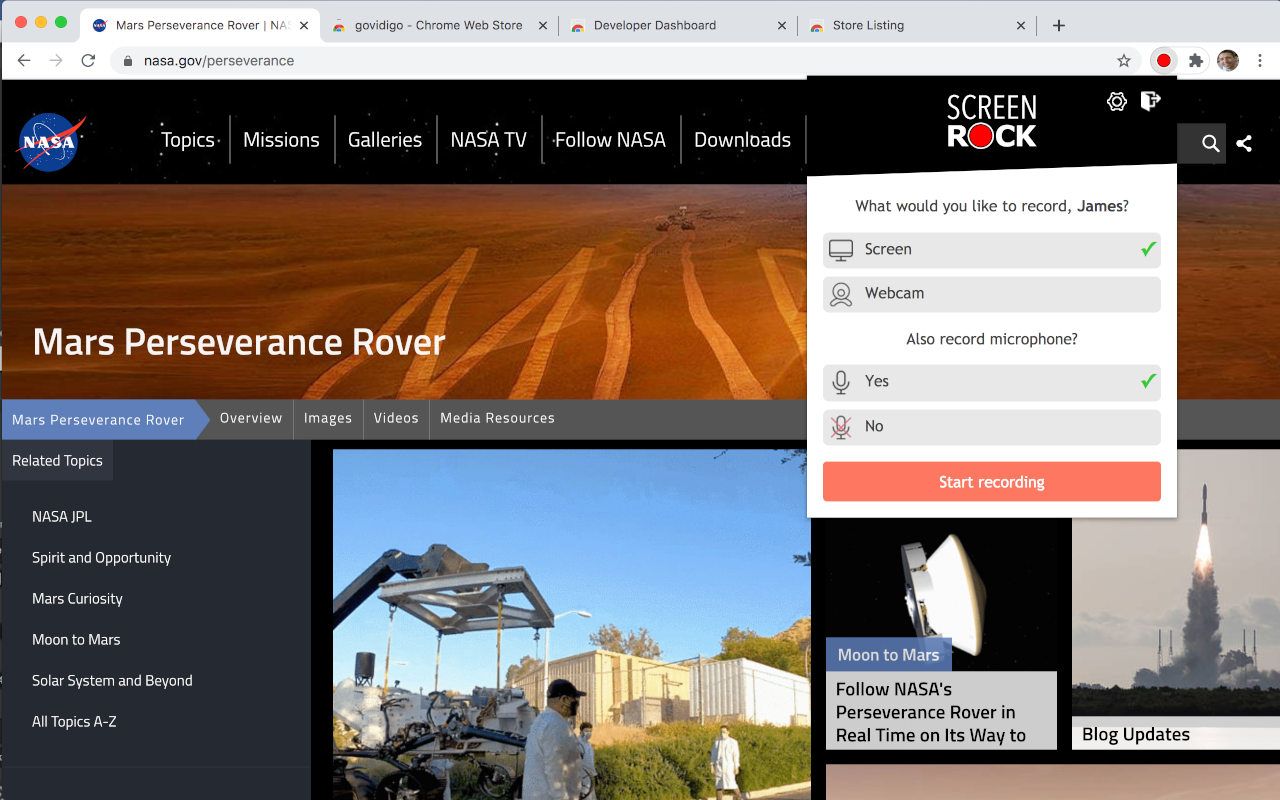The height and width of the screenshot is (800, 1280).
Task: Select Webcam as recording source
Action: (992, 294)
